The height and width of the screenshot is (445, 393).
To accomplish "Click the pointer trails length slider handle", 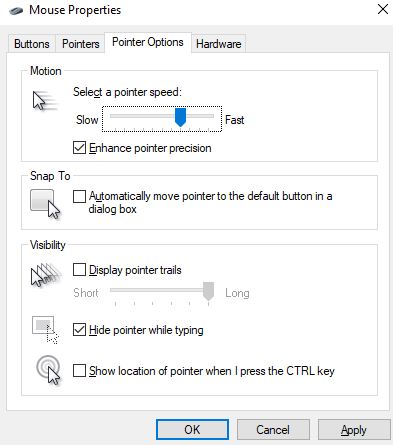I will click(x=208, y=291).
